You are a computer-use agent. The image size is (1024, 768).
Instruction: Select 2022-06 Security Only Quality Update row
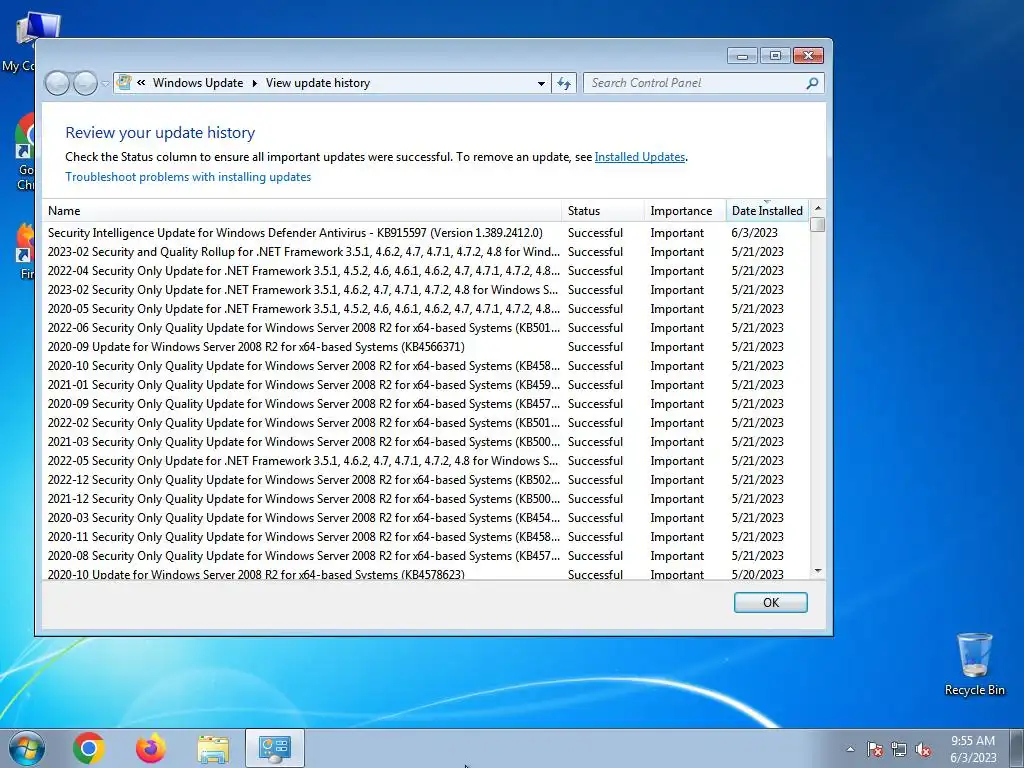click(426, 328)
